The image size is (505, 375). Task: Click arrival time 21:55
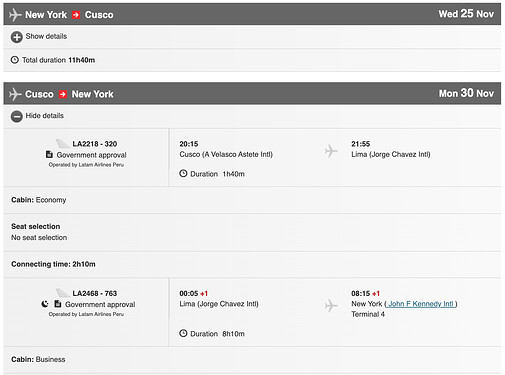point(361,144)
